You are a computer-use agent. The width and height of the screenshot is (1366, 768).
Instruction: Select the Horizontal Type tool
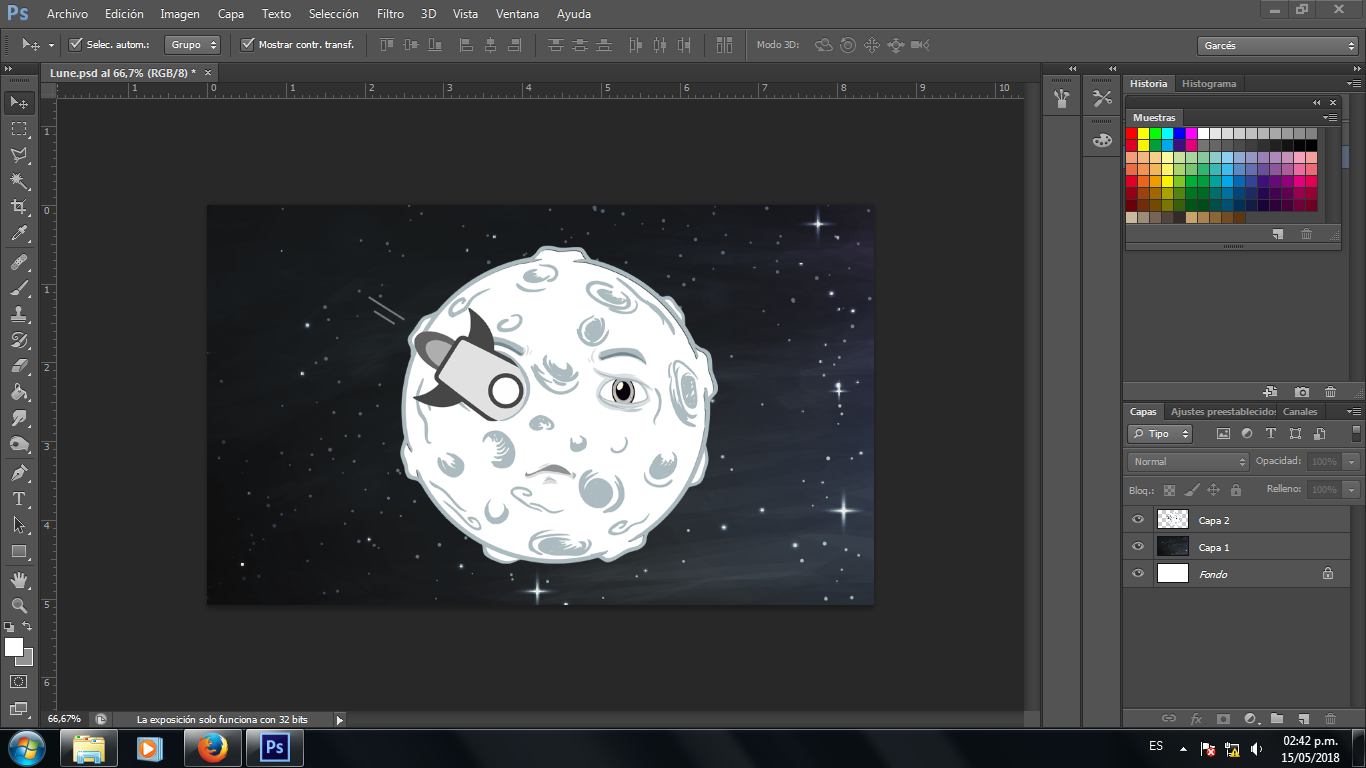[19, 498]
